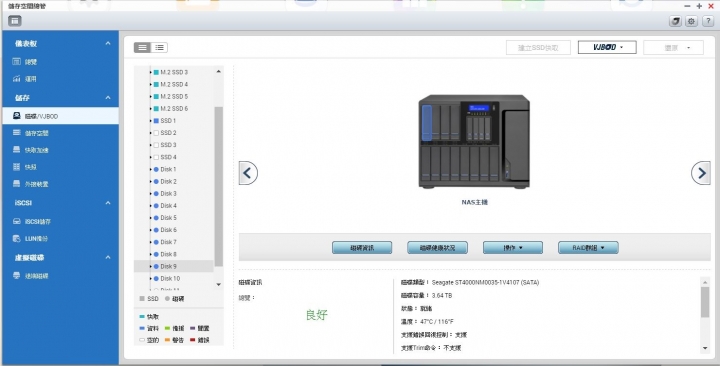
Task: Toggle the navigation panel icon at top-left
Action: 15,21
